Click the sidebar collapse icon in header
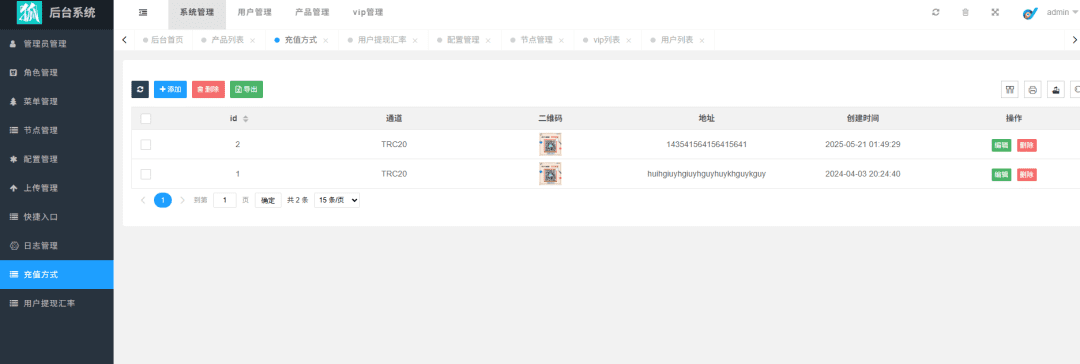The image size is (1080, 364). 143,12
